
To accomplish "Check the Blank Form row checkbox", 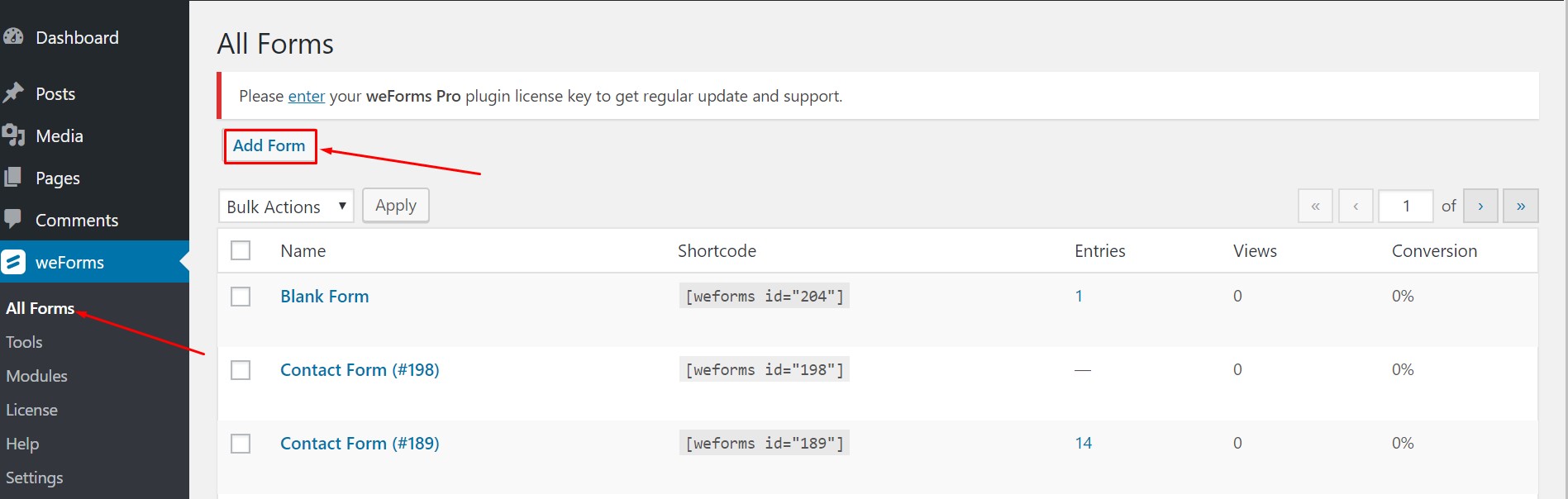I will point(241,296).
